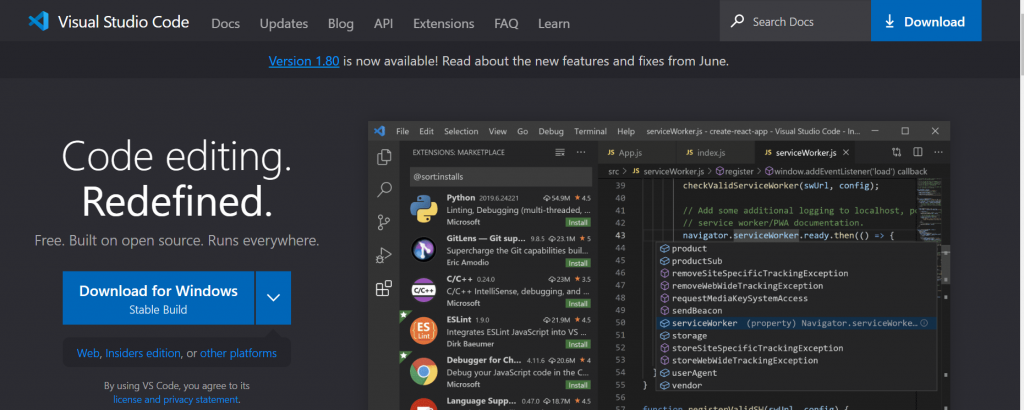The width and height of the screenshot is (1024, 410).
Task: Select the userAgent autocomplete suggestion
Action: tap(796, 373)
